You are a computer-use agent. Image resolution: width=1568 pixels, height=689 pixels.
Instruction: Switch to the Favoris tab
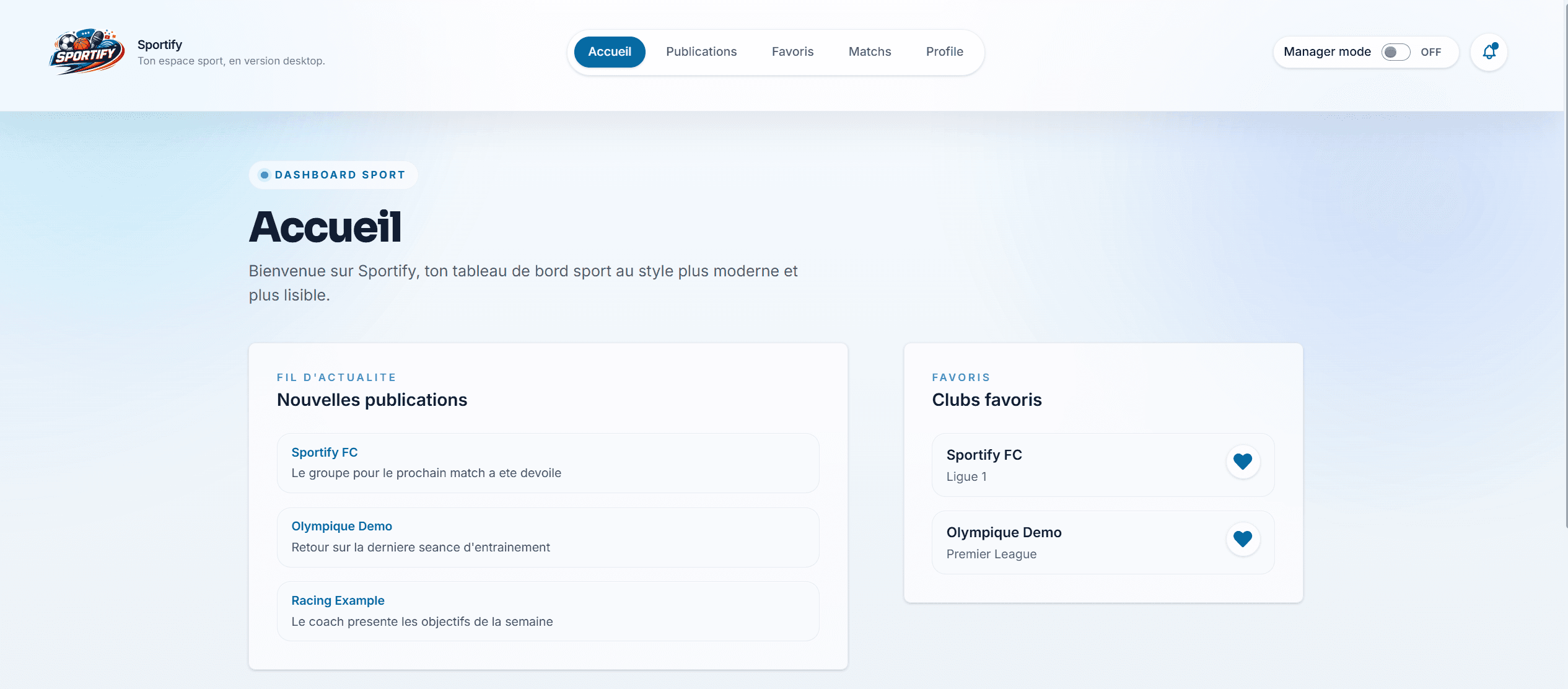[x=792, y=52]
